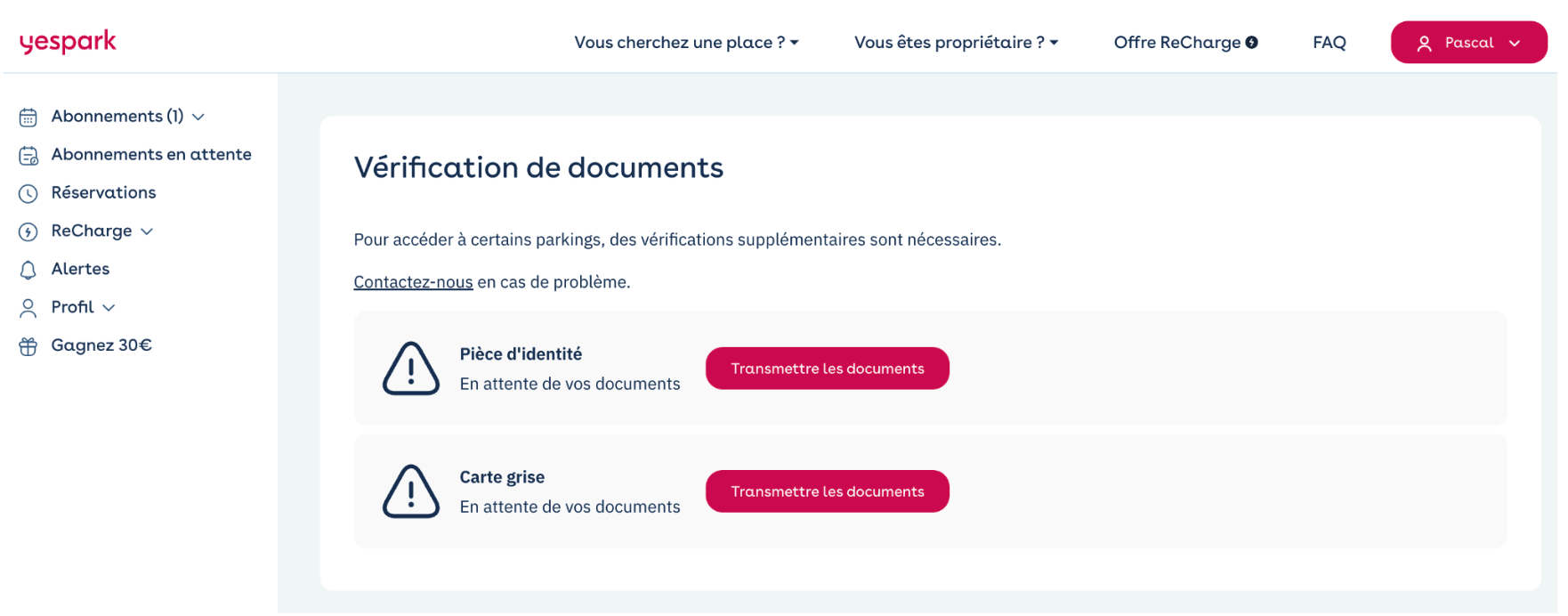Transmit documents for Carte grise
This screenshot has width=1568, height=616.
[x=828, y=491]
